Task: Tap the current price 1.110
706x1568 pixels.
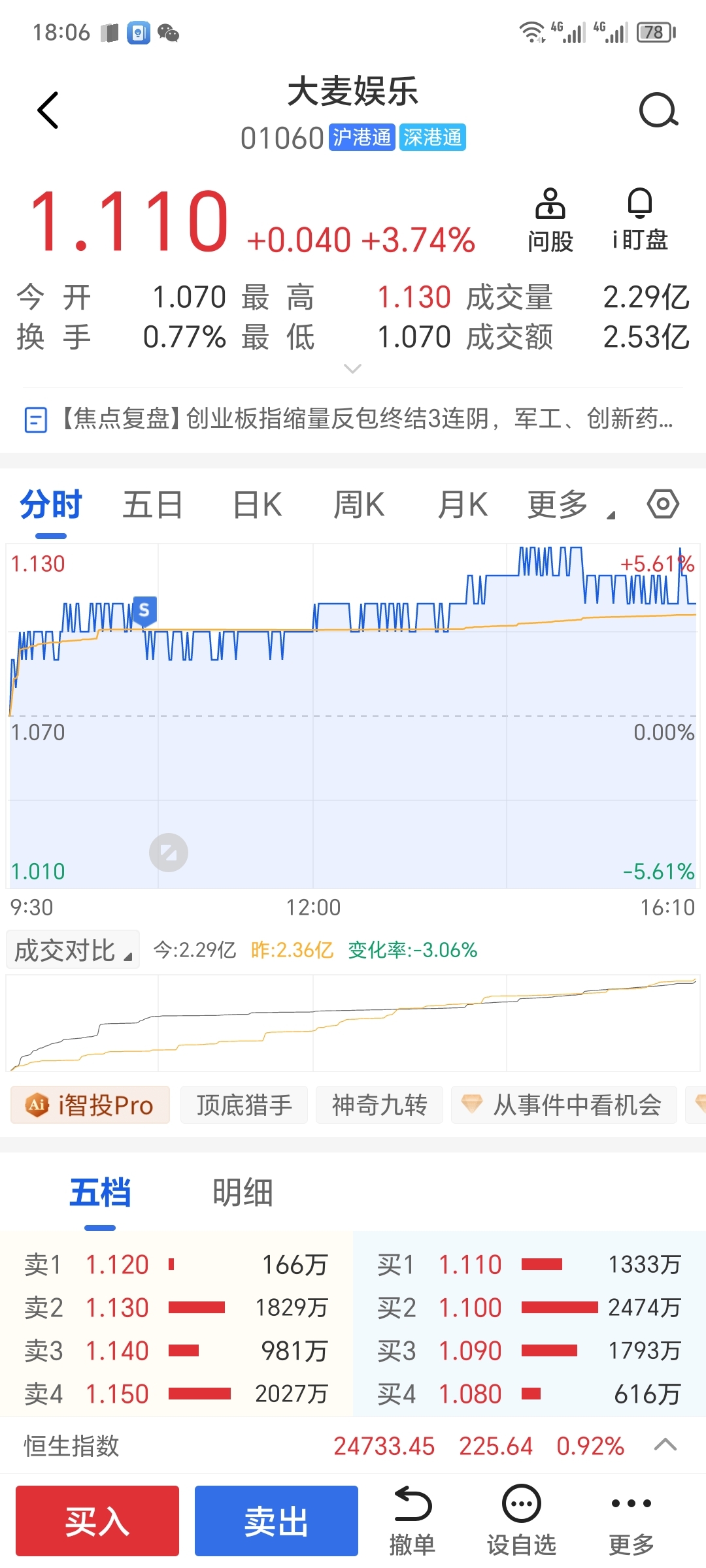Action: [x=129, y=221]
